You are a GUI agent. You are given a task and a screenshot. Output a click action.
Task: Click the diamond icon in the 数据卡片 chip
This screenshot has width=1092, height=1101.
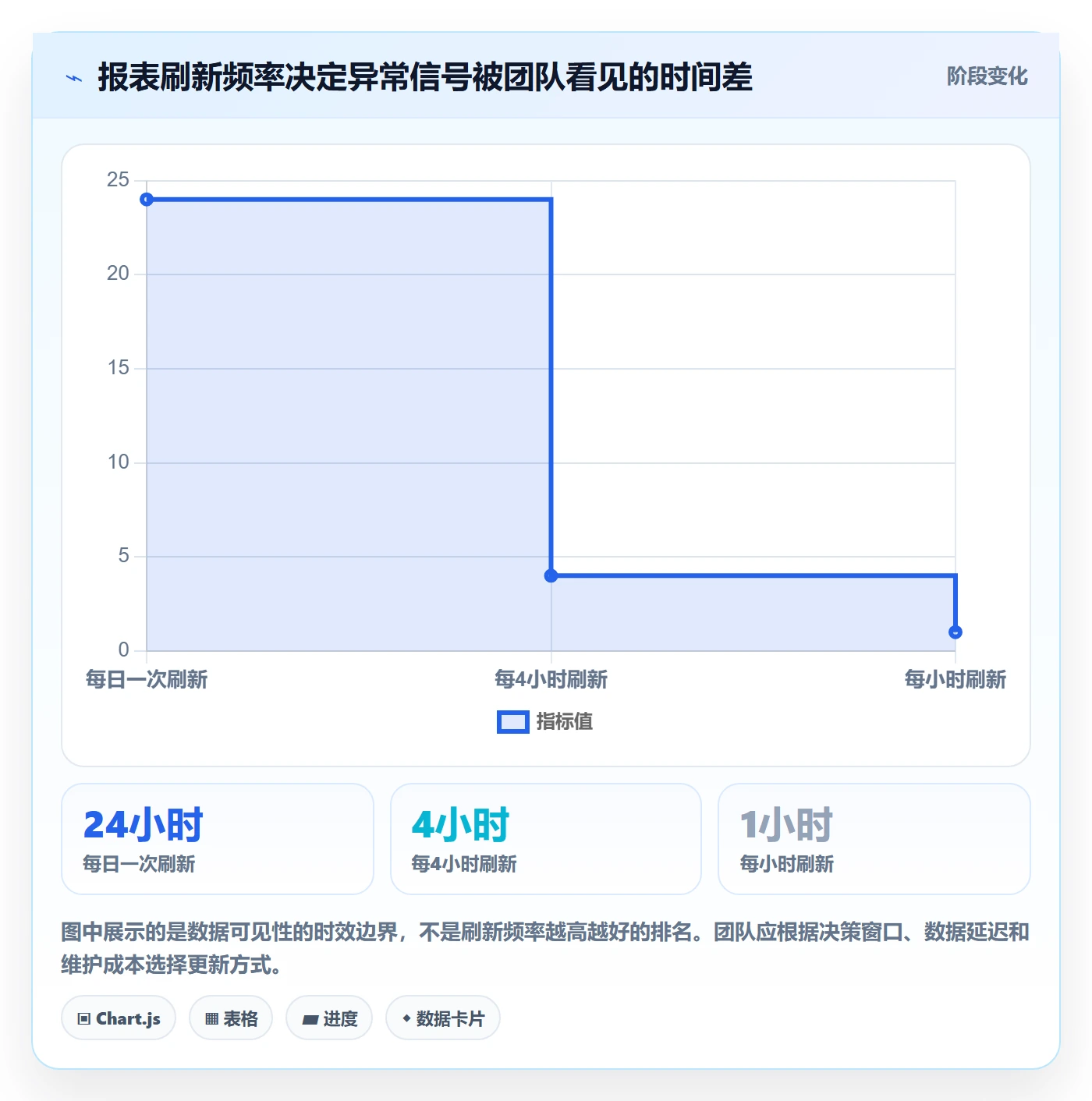pos(406,1018)
